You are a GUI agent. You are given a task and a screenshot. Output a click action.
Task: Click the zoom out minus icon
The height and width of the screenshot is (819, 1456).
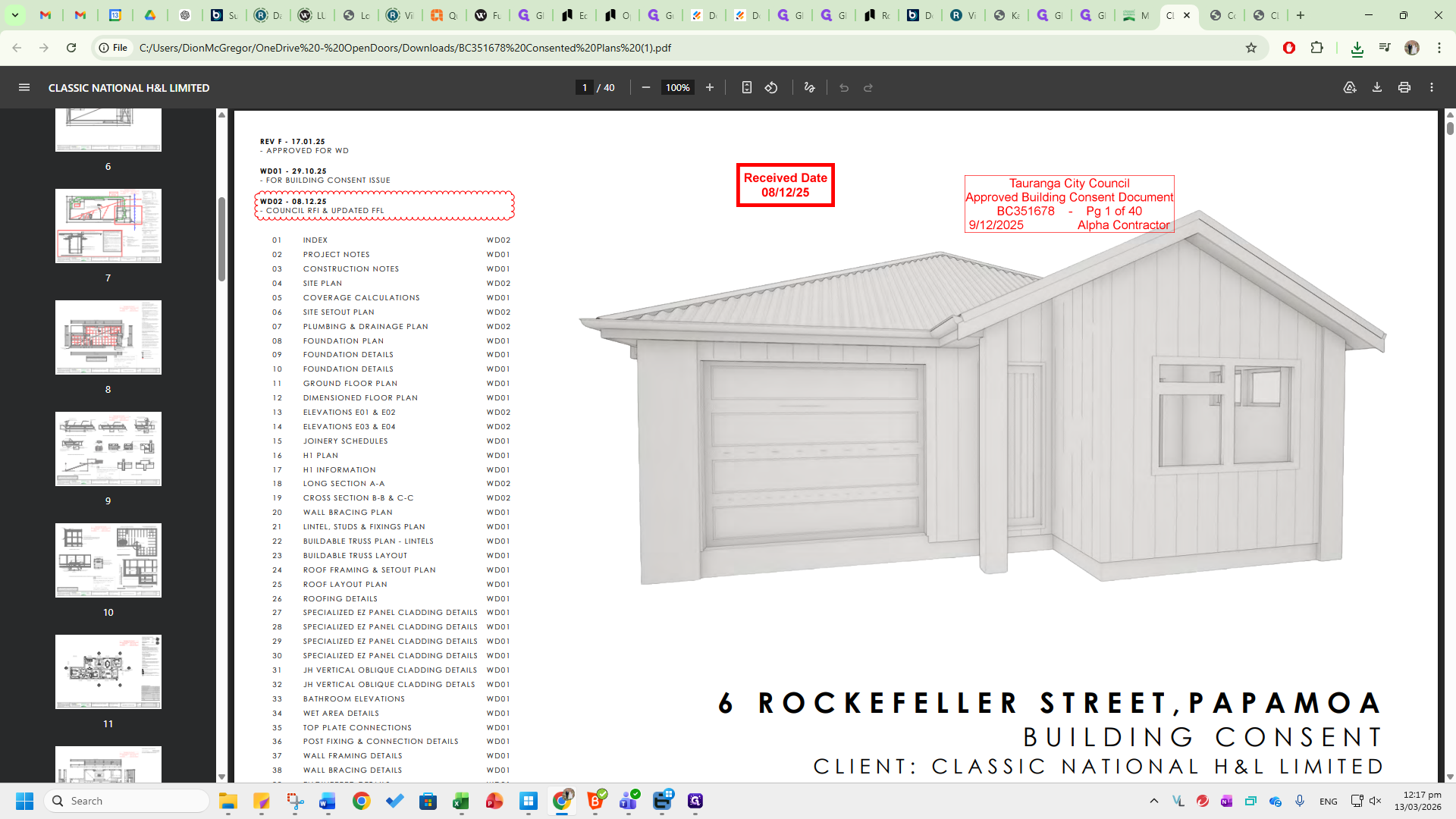click(x=646, y=88)
